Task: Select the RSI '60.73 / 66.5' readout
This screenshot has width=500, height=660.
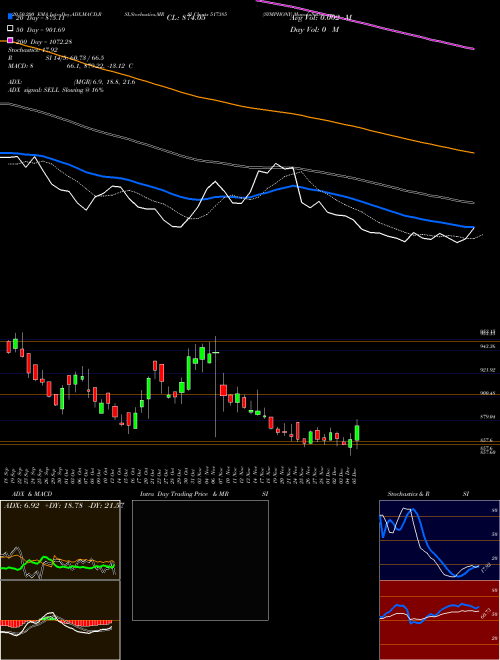Action: click(x=86, y=58)
